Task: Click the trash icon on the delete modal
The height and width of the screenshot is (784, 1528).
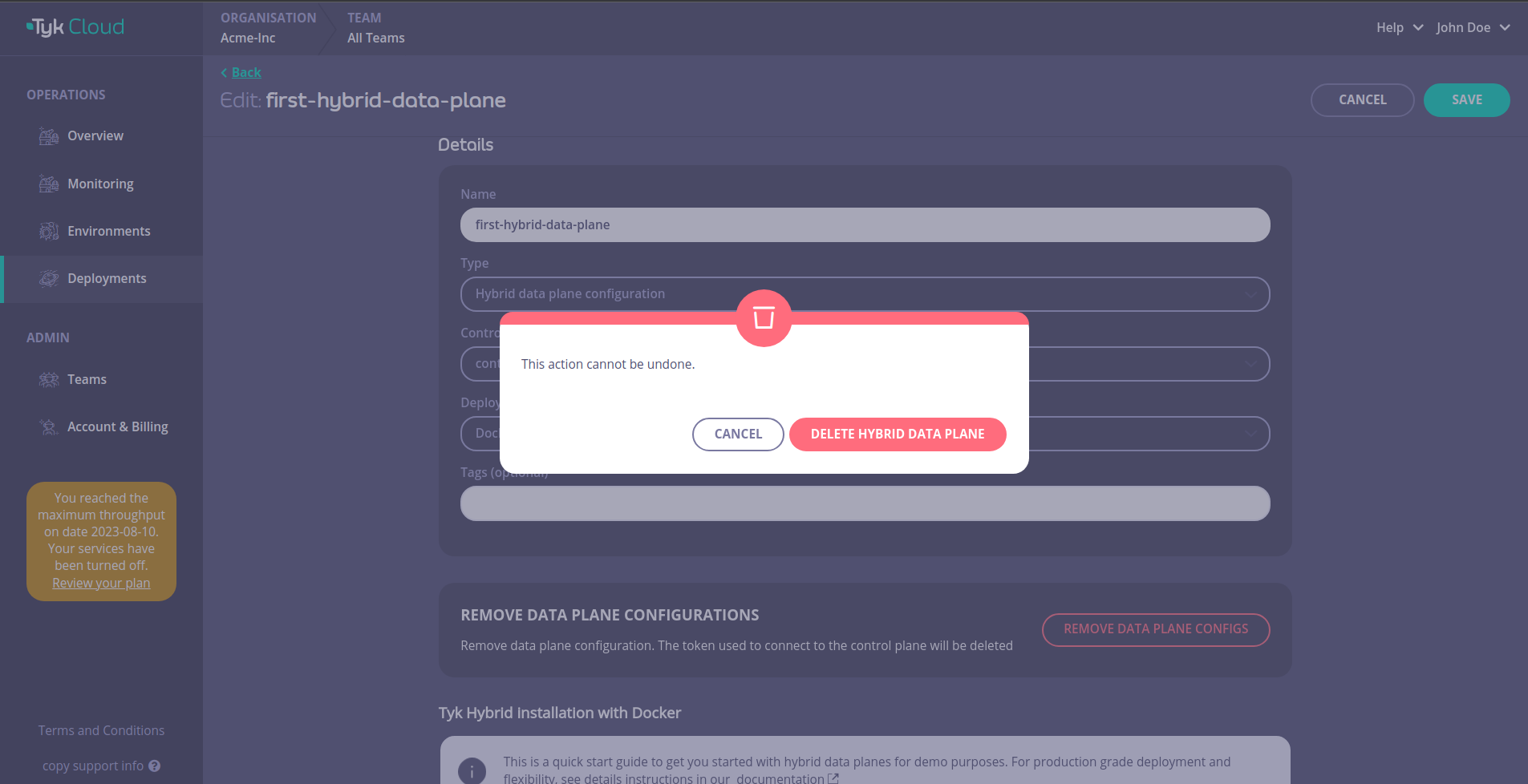Action: pyautogui.click(x=763, y=318)
